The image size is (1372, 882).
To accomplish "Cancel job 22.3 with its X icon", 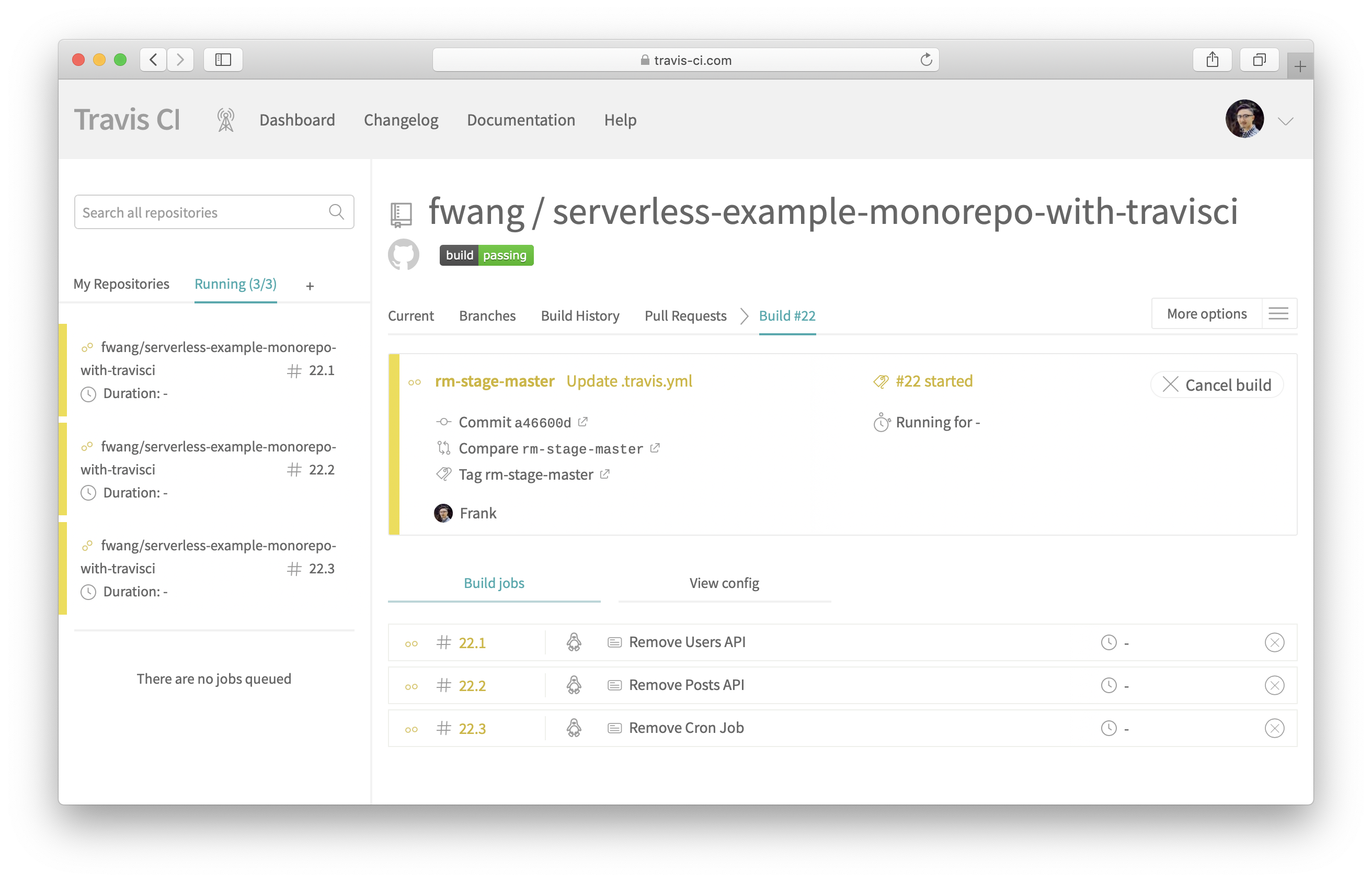I will tap(1274, 729).
